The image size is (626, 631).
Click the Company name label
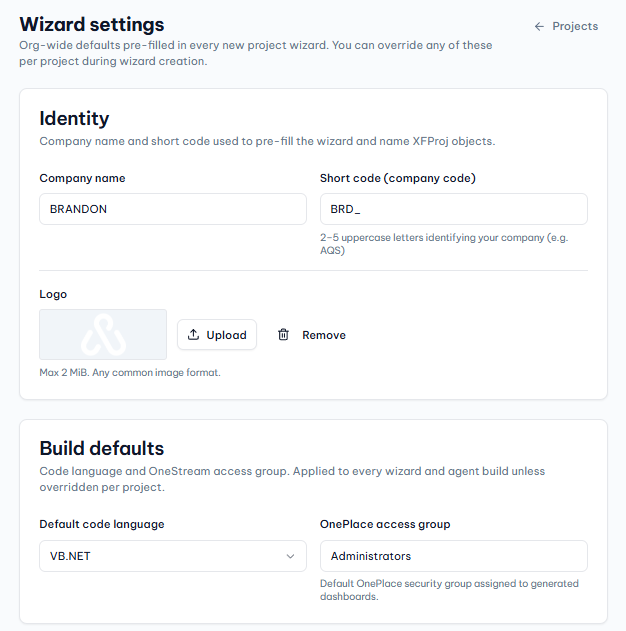pyautogui.click(x=82, y=178)
